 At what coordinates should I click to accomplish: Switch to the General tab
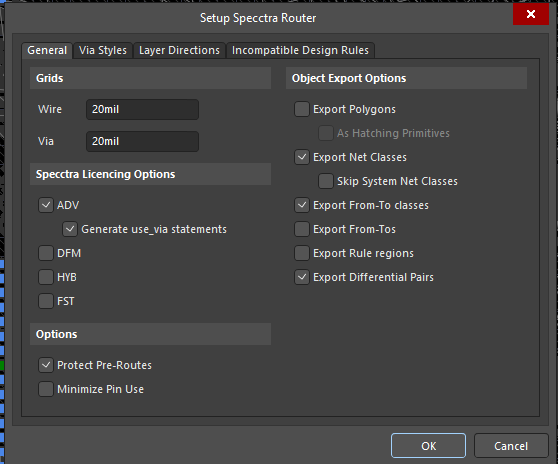coord(47,50)
